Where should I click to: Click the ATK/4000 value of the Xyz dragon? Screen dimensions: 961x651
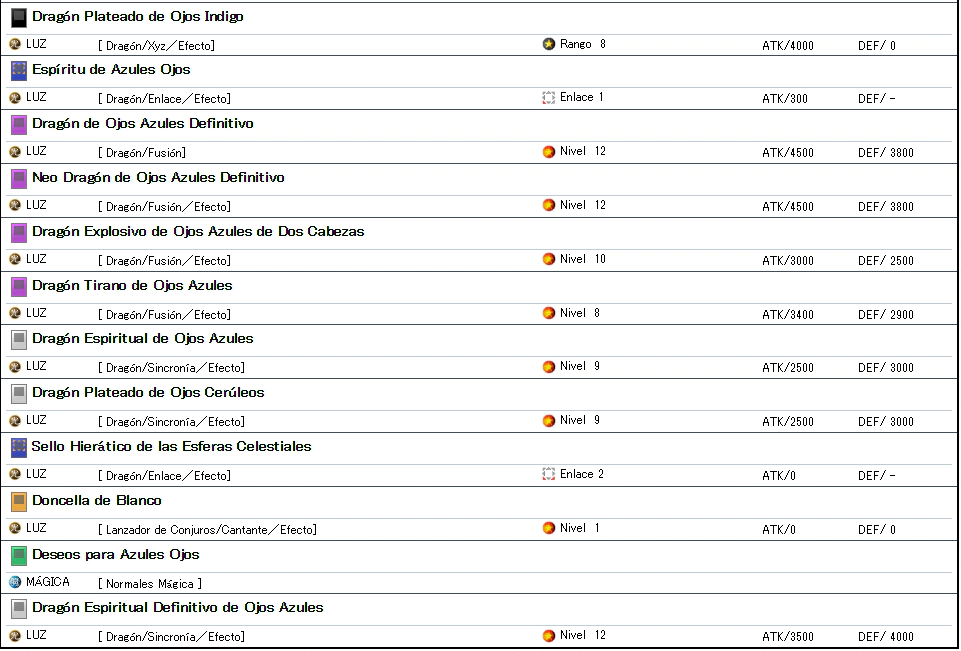pyautogui.click(x=788, y=45)
